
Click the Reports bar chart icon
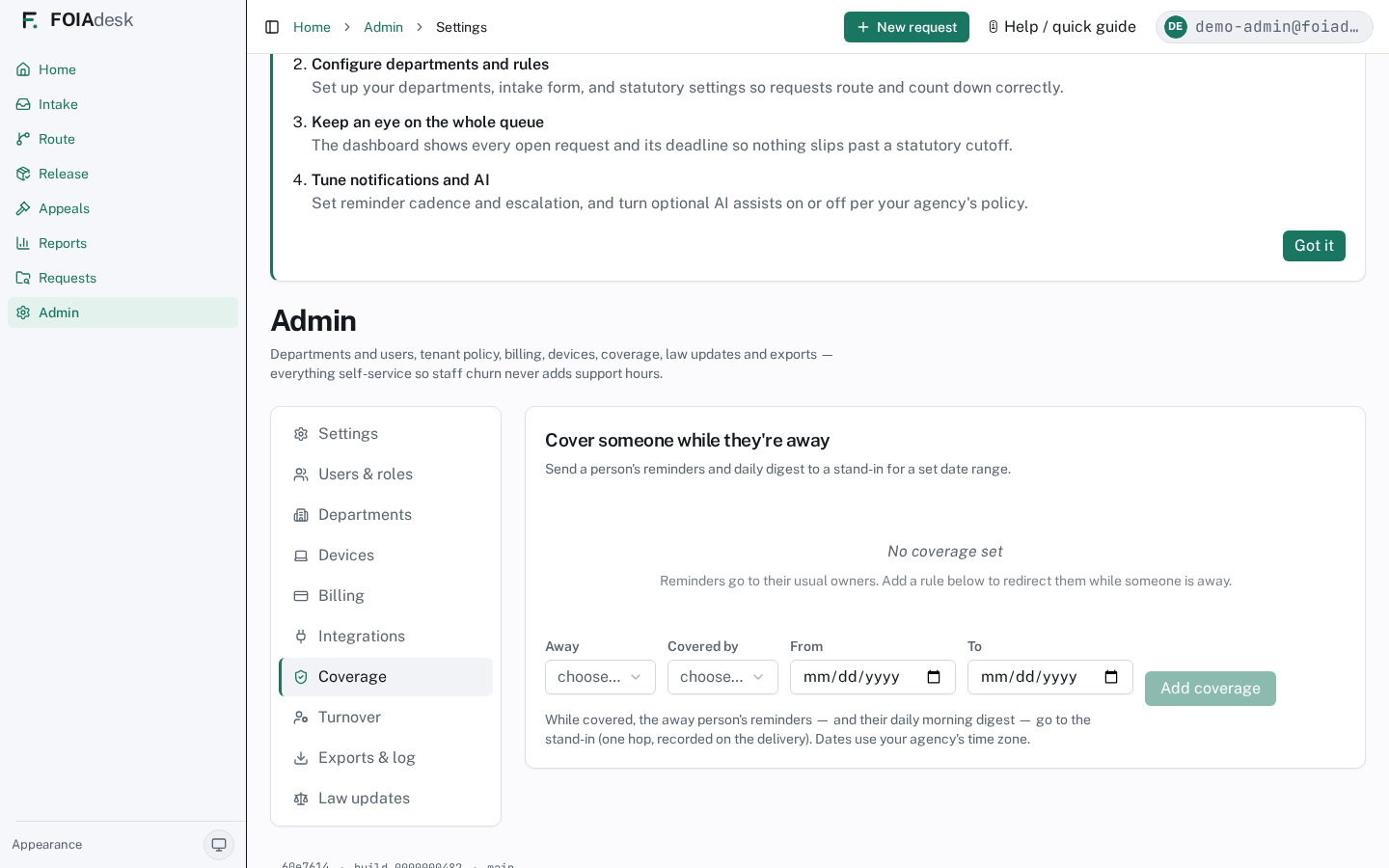(x=23, y=243)
